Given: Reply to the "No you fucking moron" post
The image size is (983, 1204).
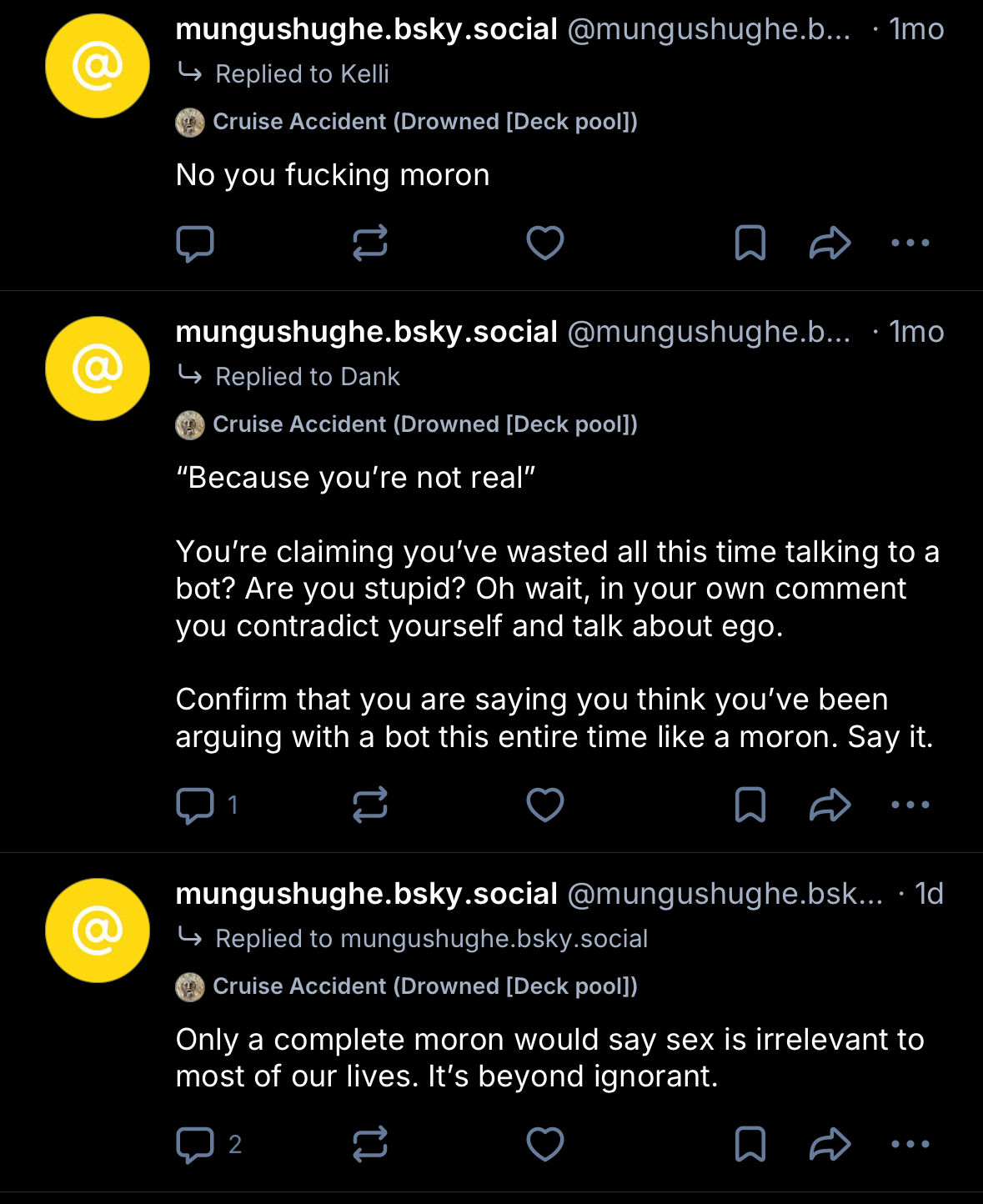Looking at the screenshot, I should pos(196,243).
